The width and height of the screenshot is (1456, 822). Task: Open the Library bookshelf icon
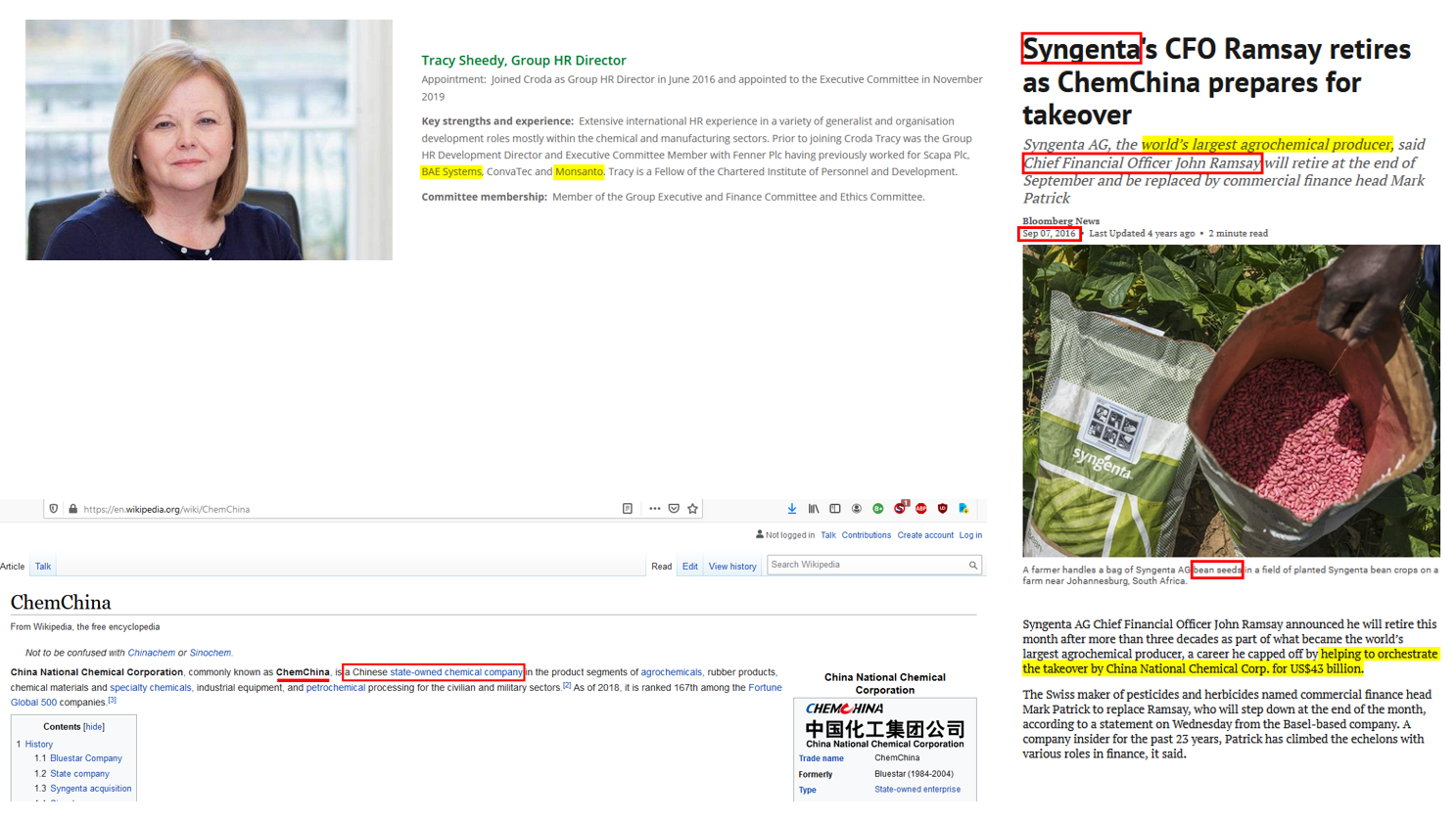pyautogui.click(x=814, y=509)
